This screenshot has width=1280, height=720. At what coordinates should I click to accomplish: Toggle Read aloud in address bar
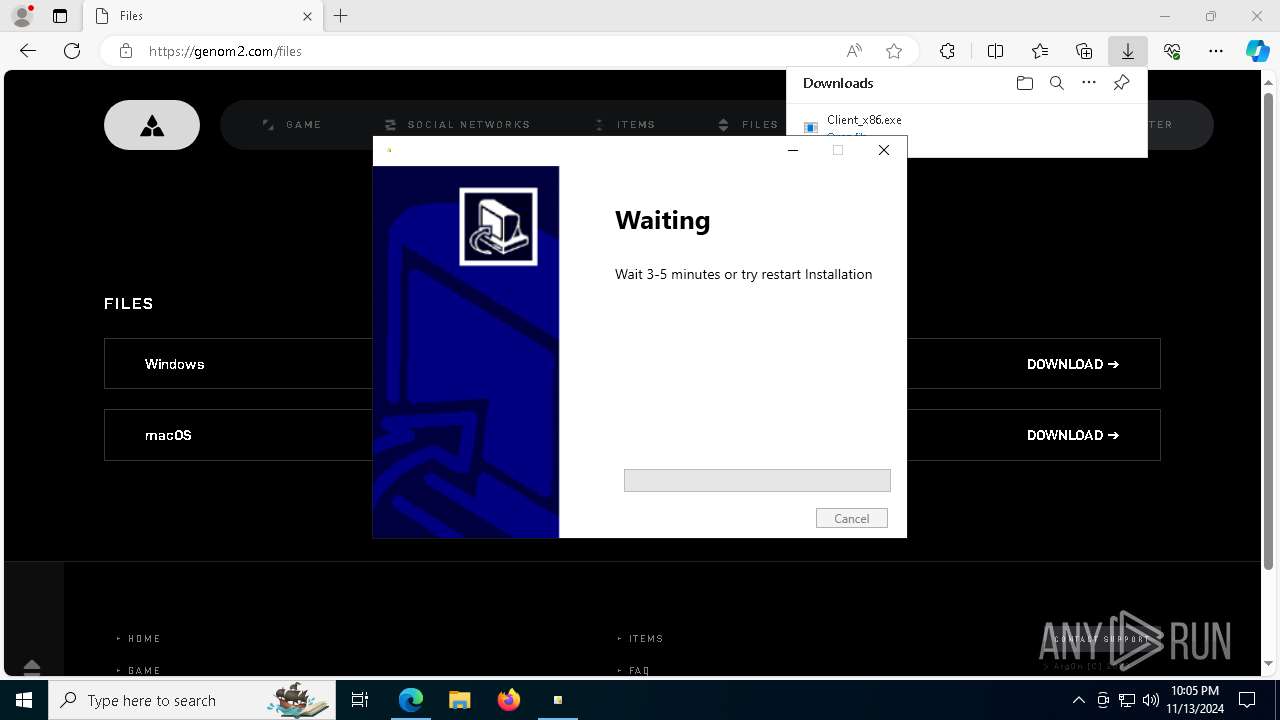pos(854,51)
